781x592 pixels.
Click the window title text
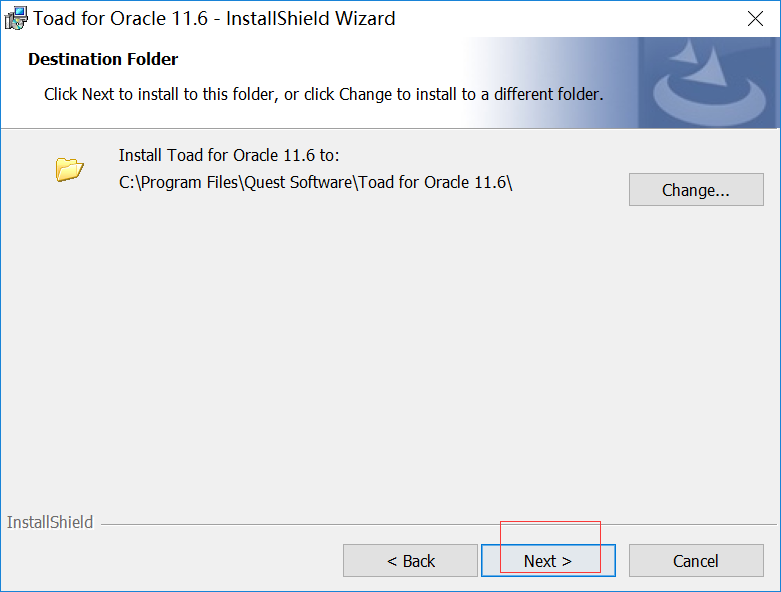click(214, 18)
